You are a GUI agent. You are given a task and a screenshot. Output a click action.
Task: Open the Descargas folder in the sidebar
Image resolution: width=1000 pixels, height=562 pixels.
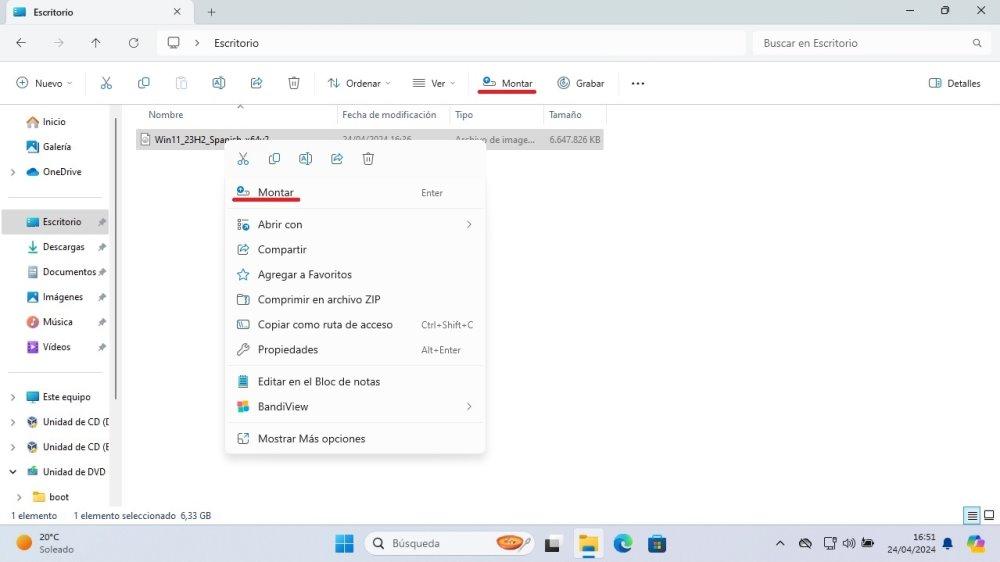(63, 247)
